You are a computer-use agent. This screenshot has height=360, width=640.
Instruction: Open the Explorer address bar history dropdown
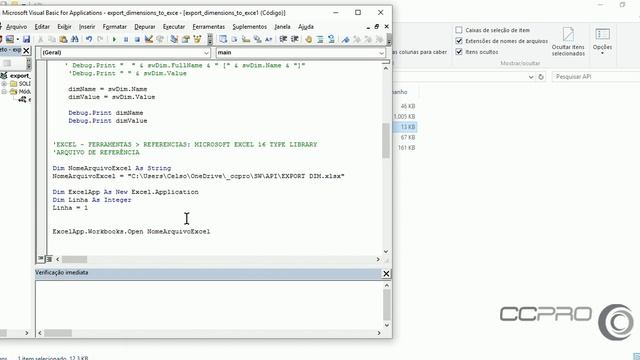[531, 77]
